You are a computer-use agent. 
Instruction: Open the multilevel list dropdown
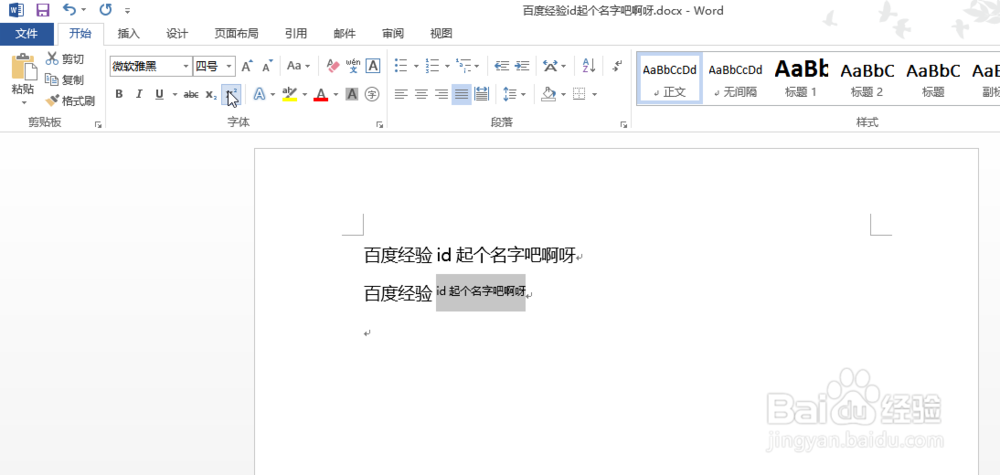pos(468,66)
